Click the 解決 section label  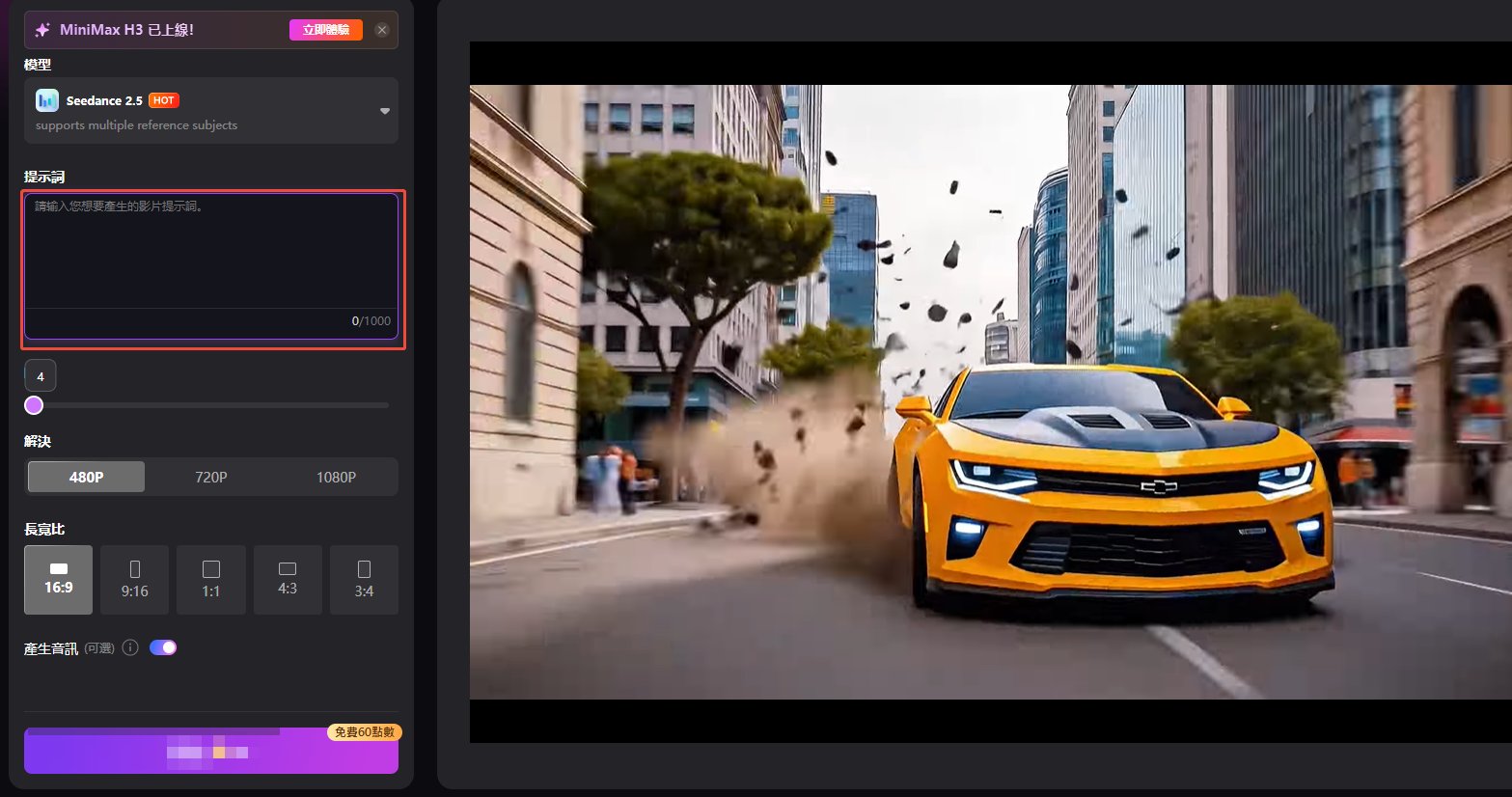38,441
